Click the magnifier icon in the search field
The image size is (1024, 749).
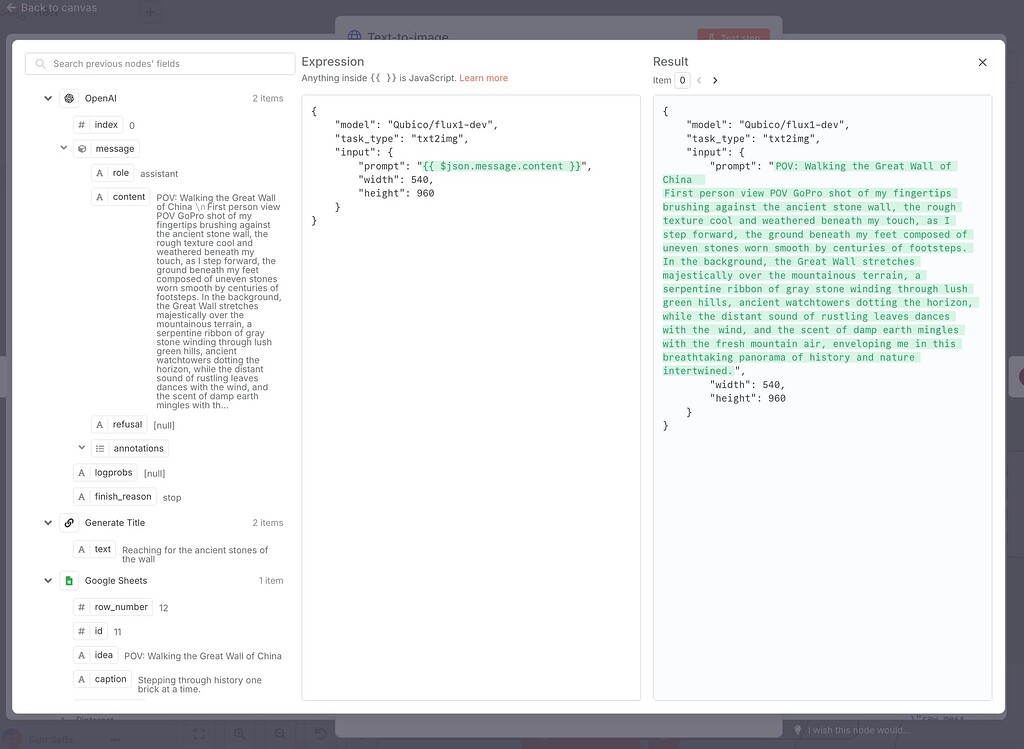pos(39,62)
